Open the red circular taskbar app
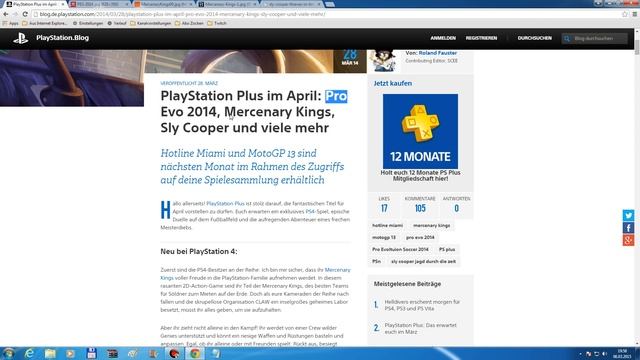Screen dimensions: 640x360 click(x=174, y=353)
